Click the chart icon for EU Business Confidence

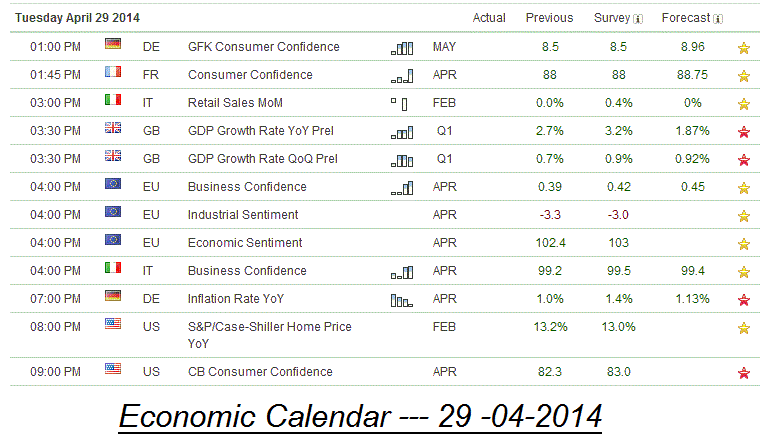click(401, 187)
